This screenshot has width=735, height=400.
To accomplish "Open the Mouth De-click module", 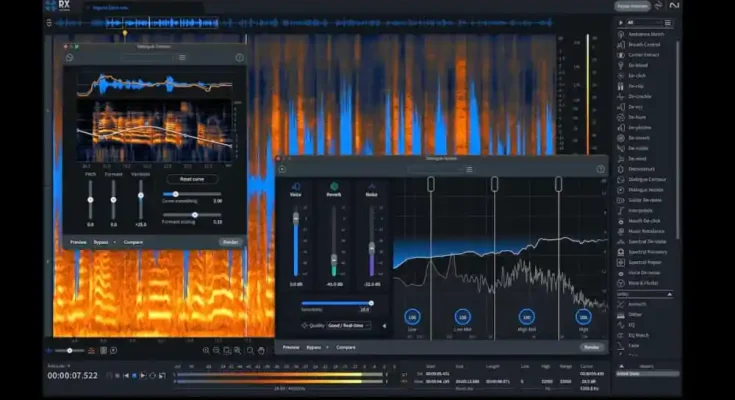I will pos(645,218).
